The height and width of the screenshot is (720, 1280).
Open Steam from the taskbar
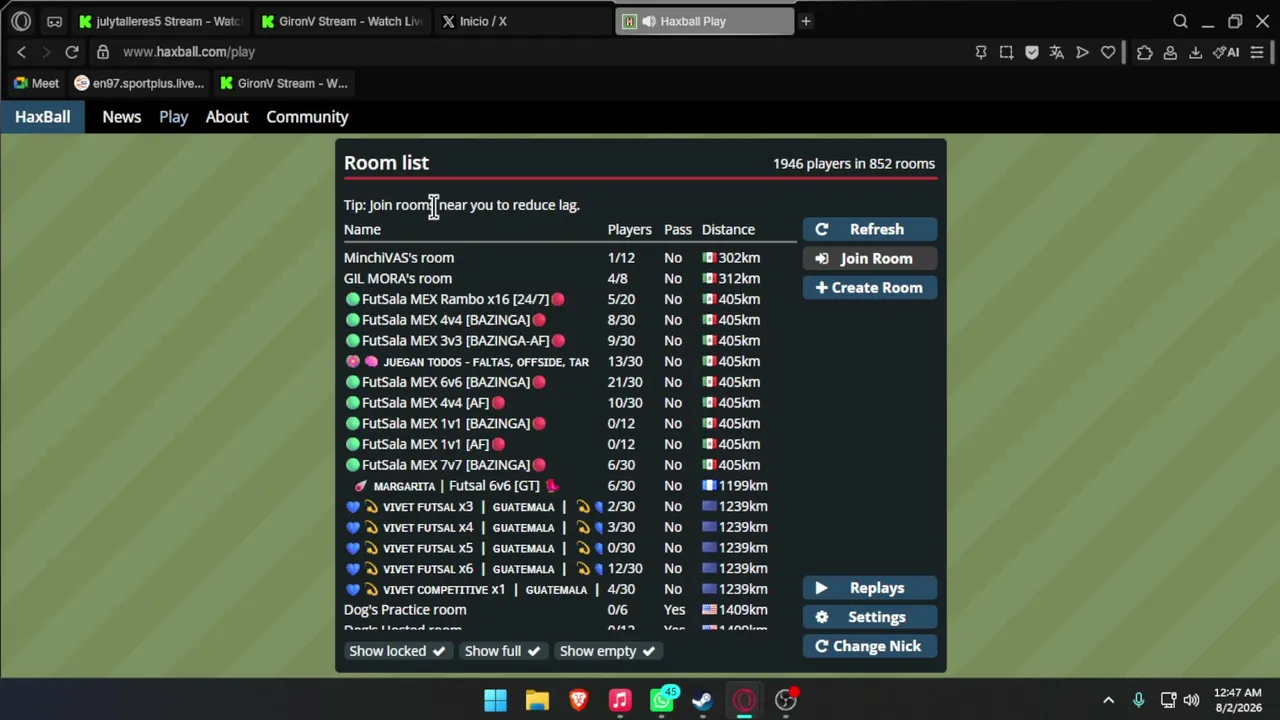point(703,700)
